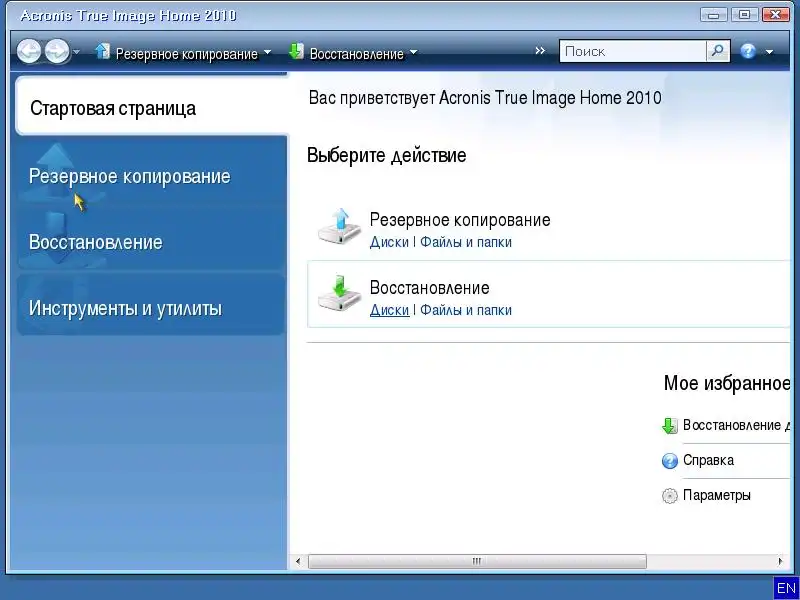This screenshot has width=800, height=600.
Task: Click the Резервное копирование action heading
Action: 460,220
